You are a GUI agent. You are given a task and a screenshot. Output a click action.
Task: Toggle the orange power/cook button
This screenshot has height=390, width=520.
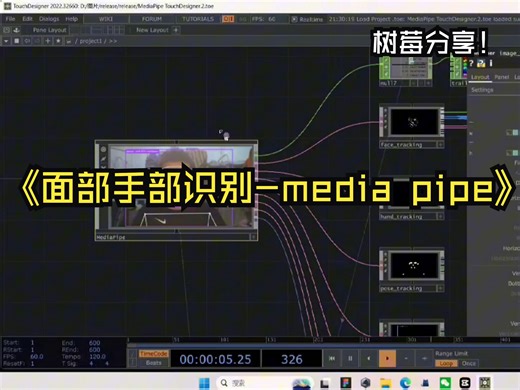(228, 19)
